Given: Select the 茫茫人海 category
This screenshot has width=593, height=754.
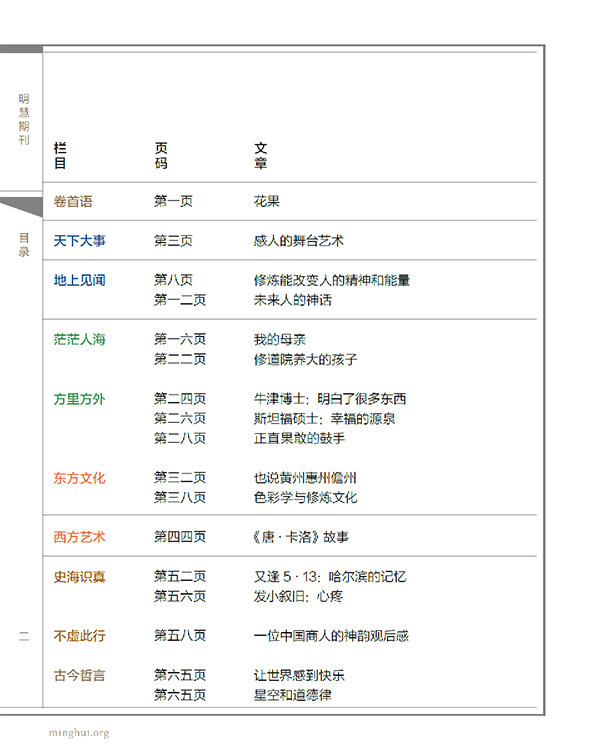Looking at the screenshot, I should coord(79,339).
